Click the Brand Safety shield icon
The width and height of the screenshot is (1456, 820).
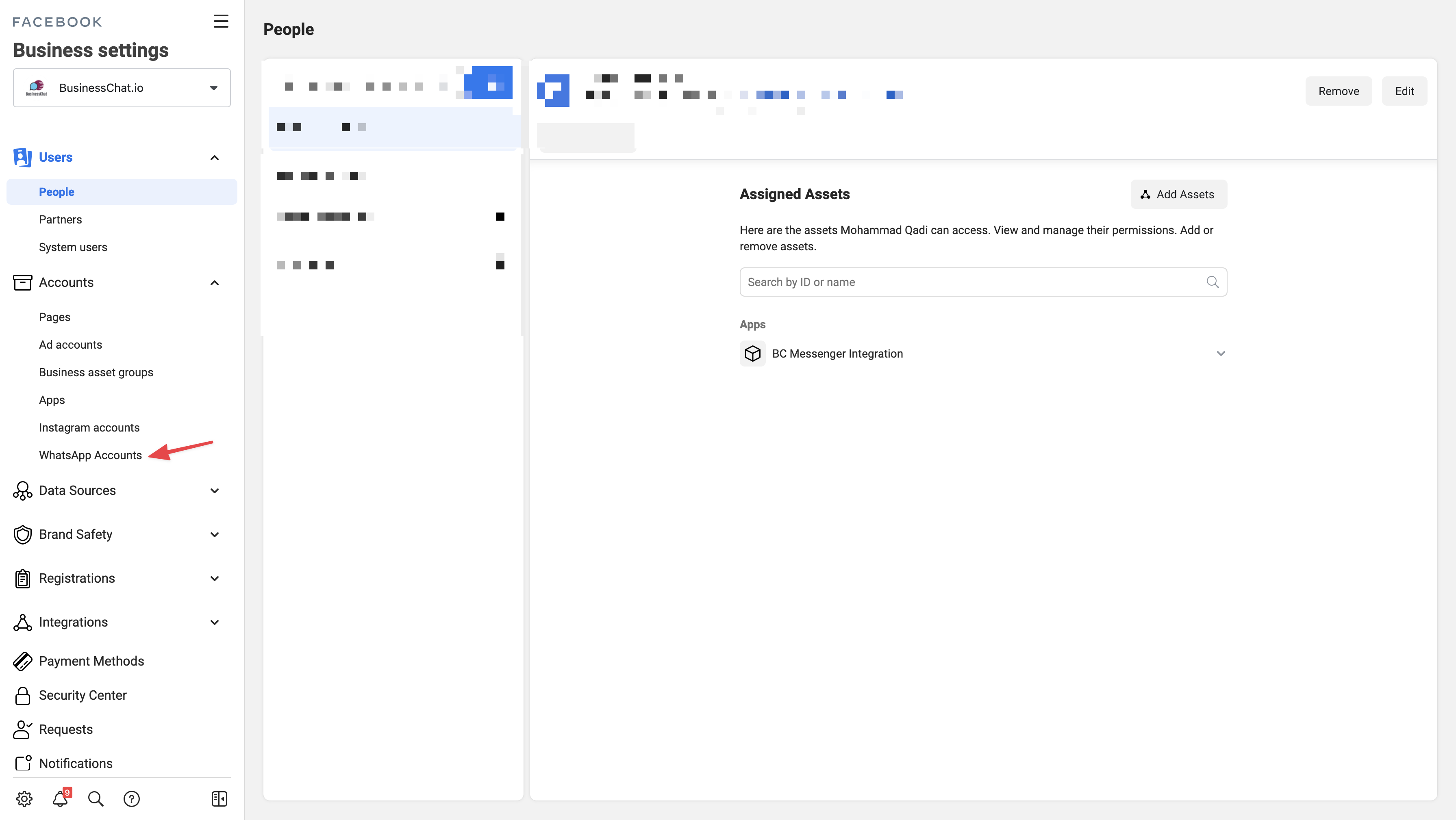[23, 535]
